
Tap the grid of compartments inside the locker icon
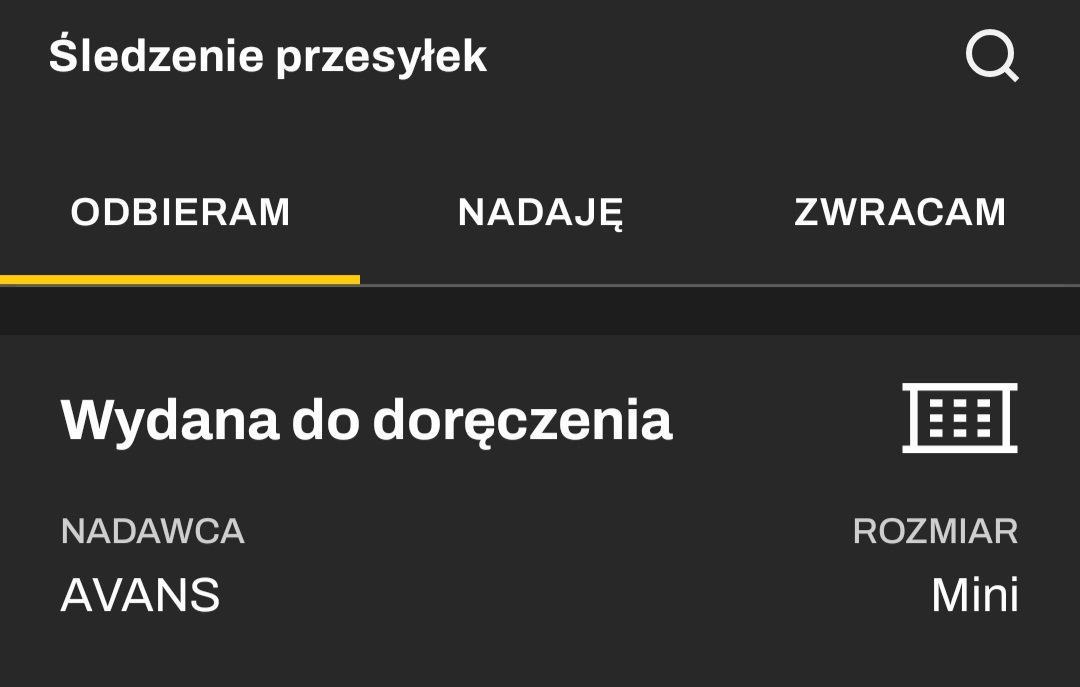[959, 418]
